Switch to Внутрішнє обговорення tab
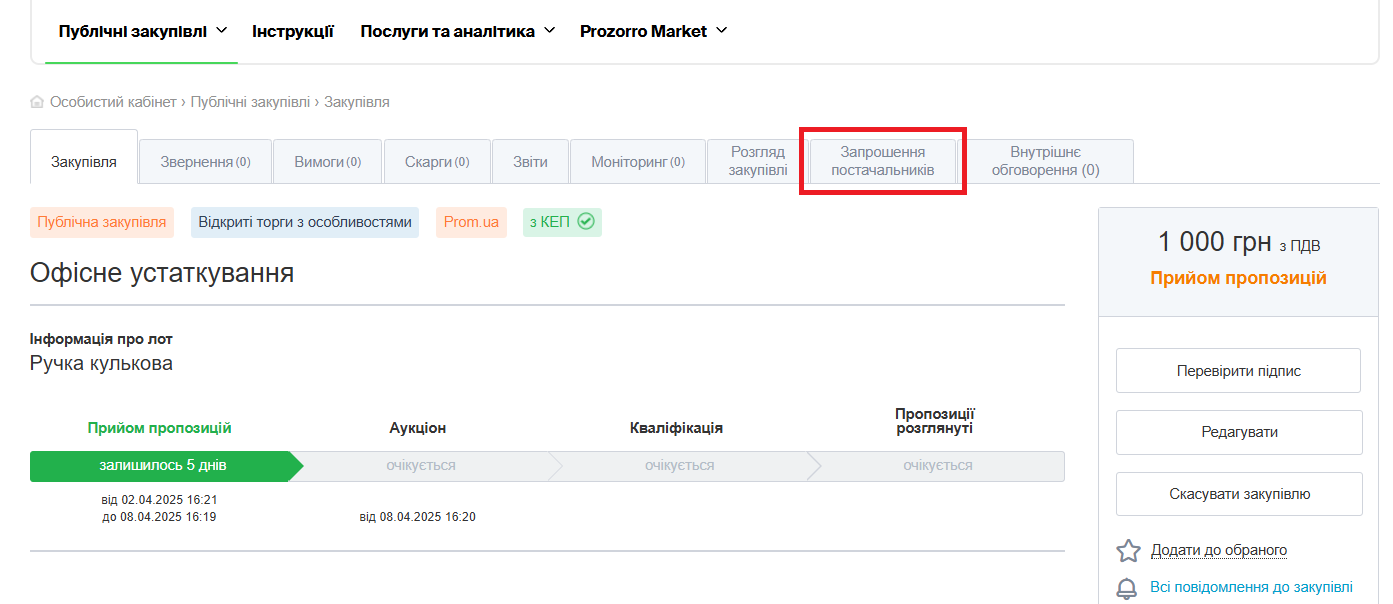 1044,161
